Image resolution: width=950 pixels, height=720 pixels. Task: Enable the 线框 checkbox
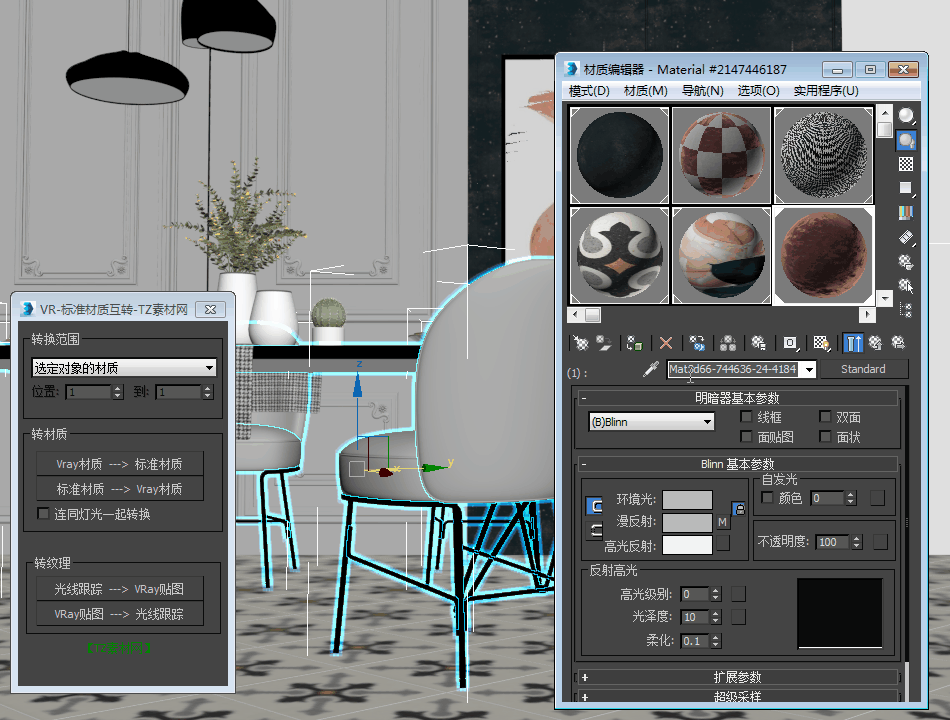[746, 417]
